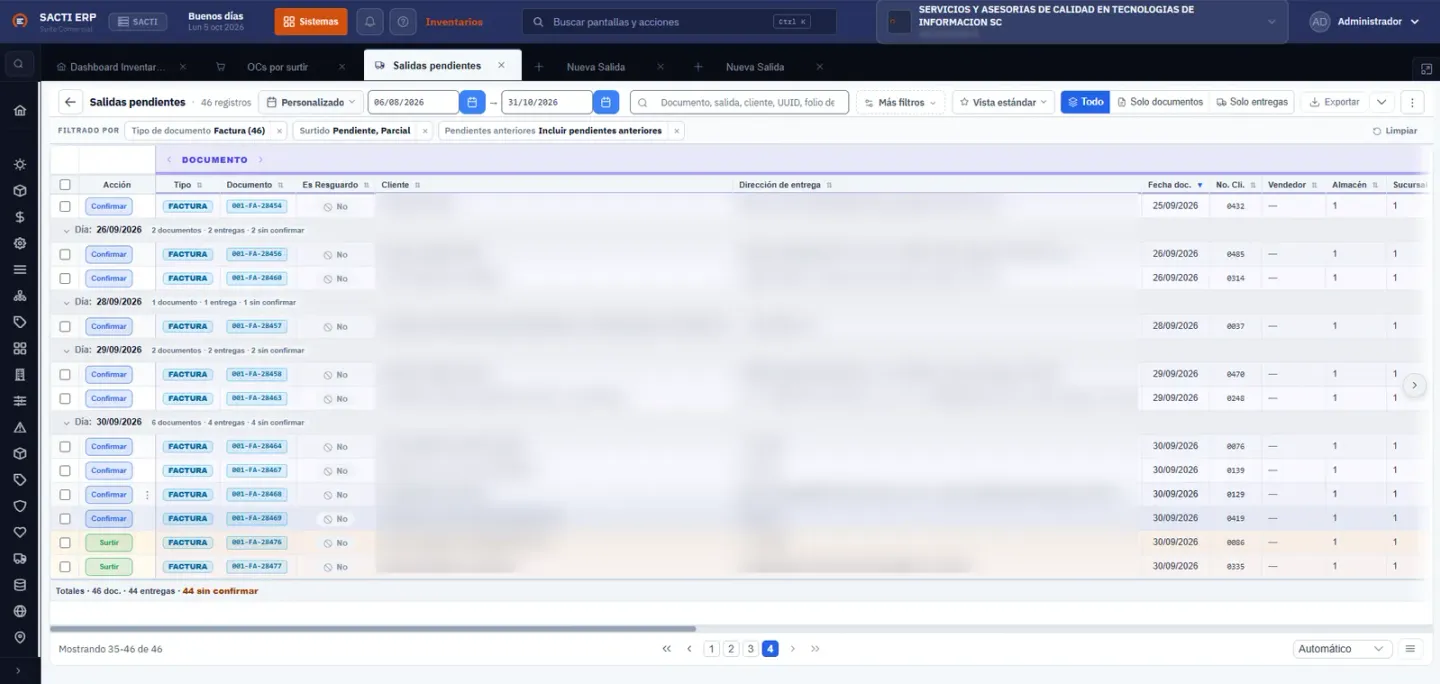
Task: Click the Exportar button
Action: (x=1334, y=102)
